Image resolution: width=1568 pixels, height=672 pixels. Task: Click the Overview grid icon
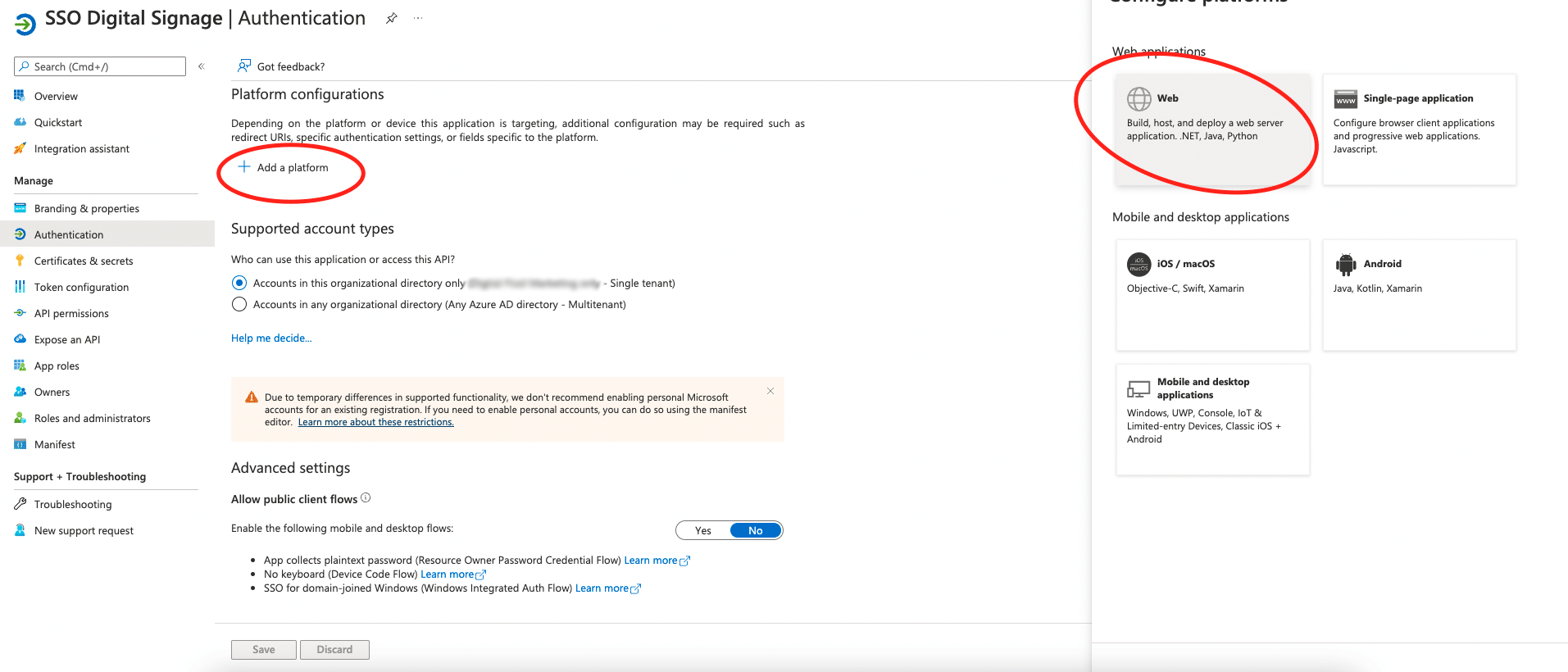click(x=20, y=96)
